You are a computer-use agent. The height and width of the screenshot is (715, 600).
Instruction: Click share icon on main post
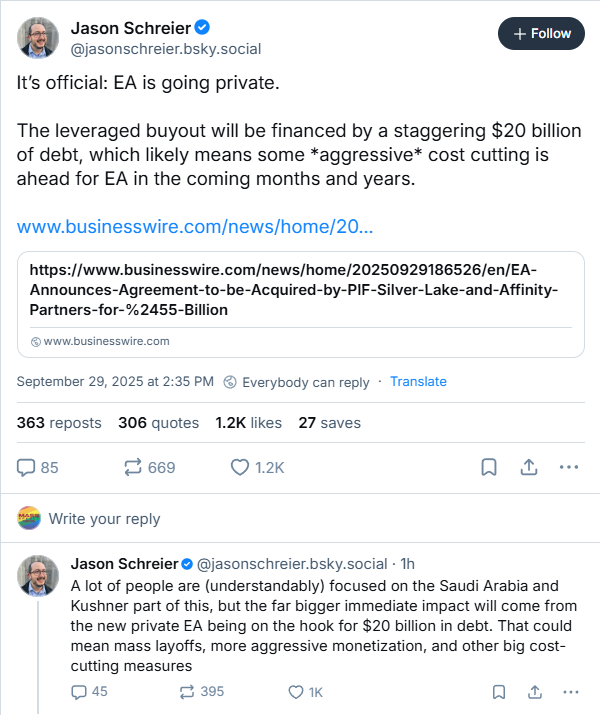pos(528,467)
